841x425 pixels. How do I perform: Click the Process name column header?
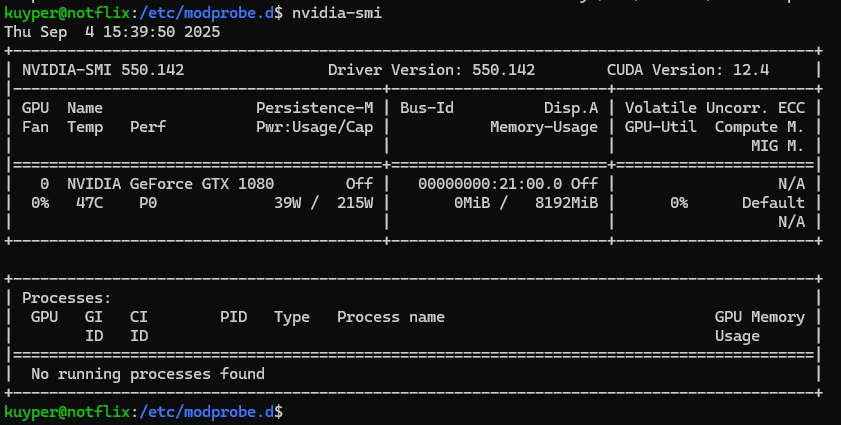[x=390, y=317]
